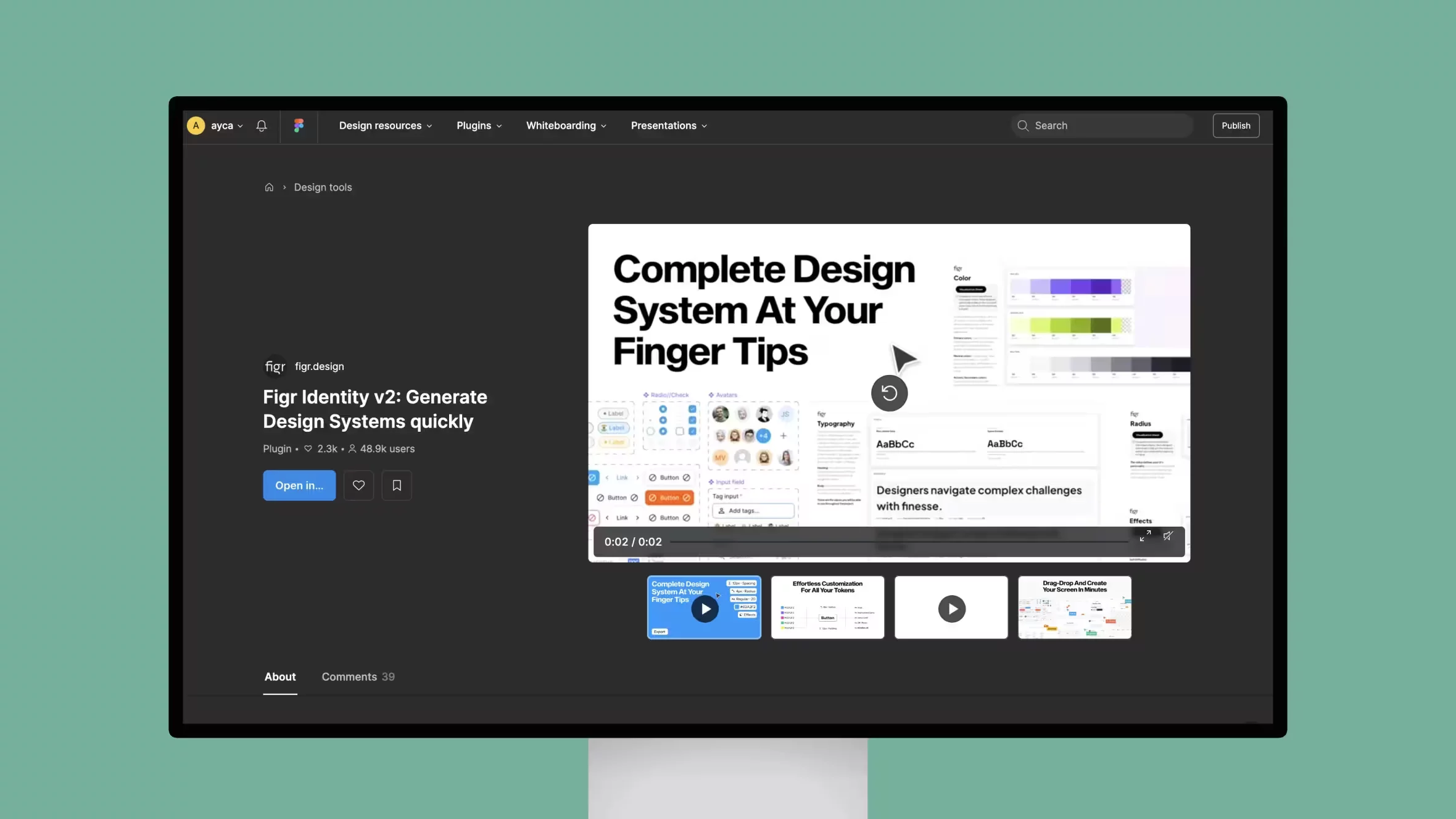Expand the Design resources dropdown menu
1456x819 pixels.
(x=384, y=125)
